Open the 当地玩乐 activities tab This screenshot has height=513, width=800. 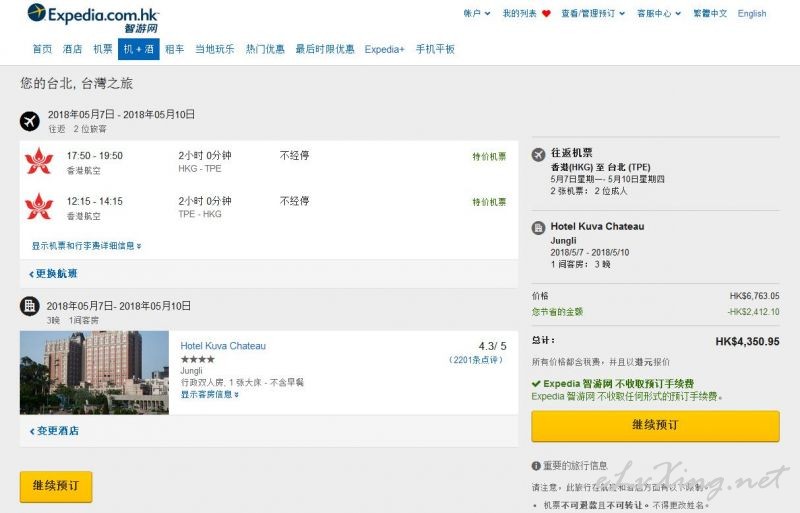tap(214, 49)
